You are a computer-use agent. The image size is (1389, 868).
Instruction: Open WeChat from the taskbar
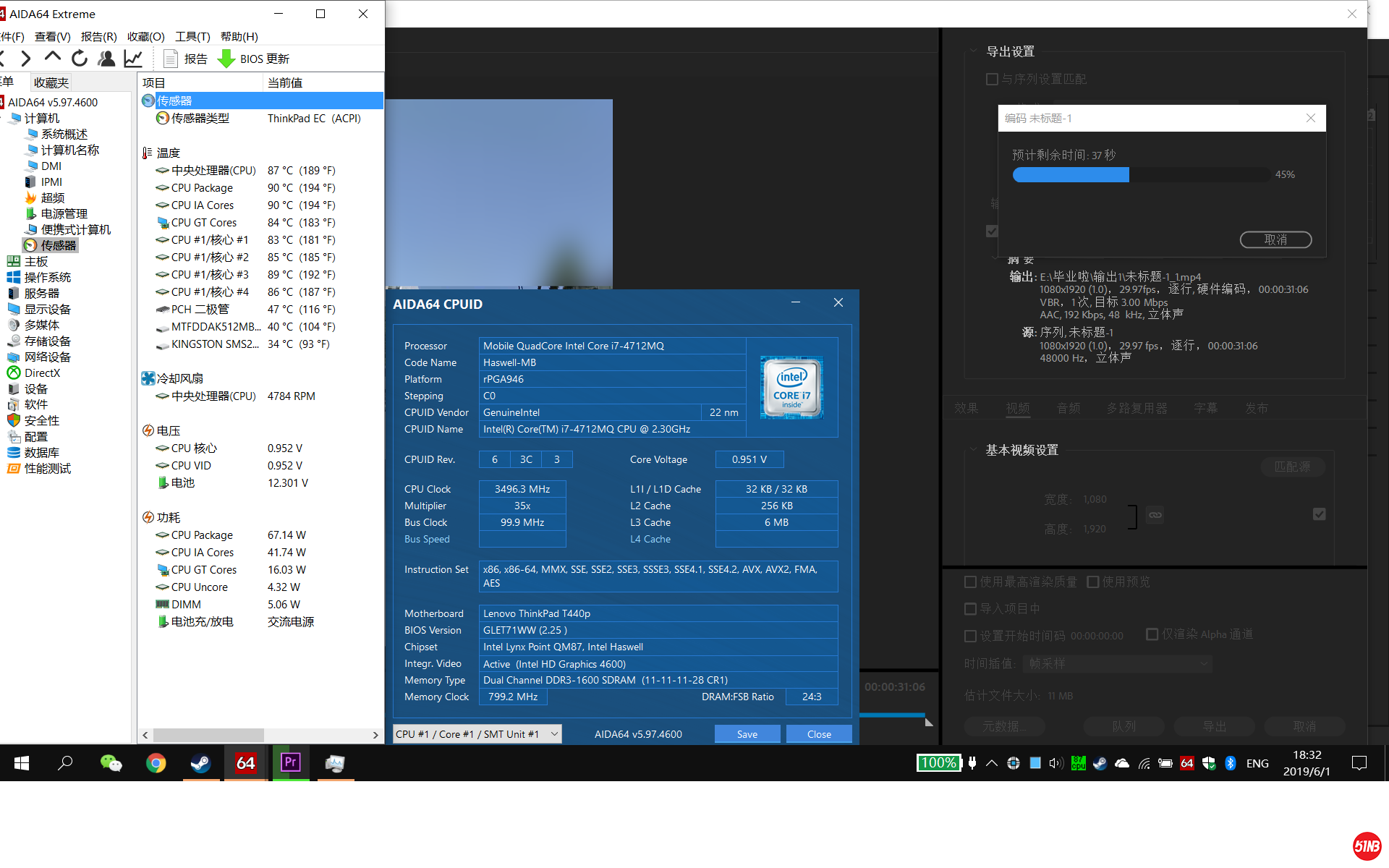click(111, 762)
